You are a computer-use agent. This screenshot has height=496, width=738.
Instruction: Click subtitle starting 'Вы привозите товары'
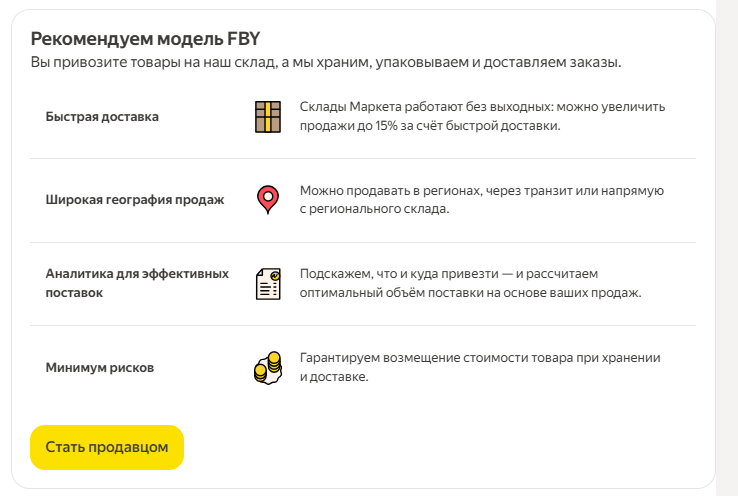pos(326,62)
